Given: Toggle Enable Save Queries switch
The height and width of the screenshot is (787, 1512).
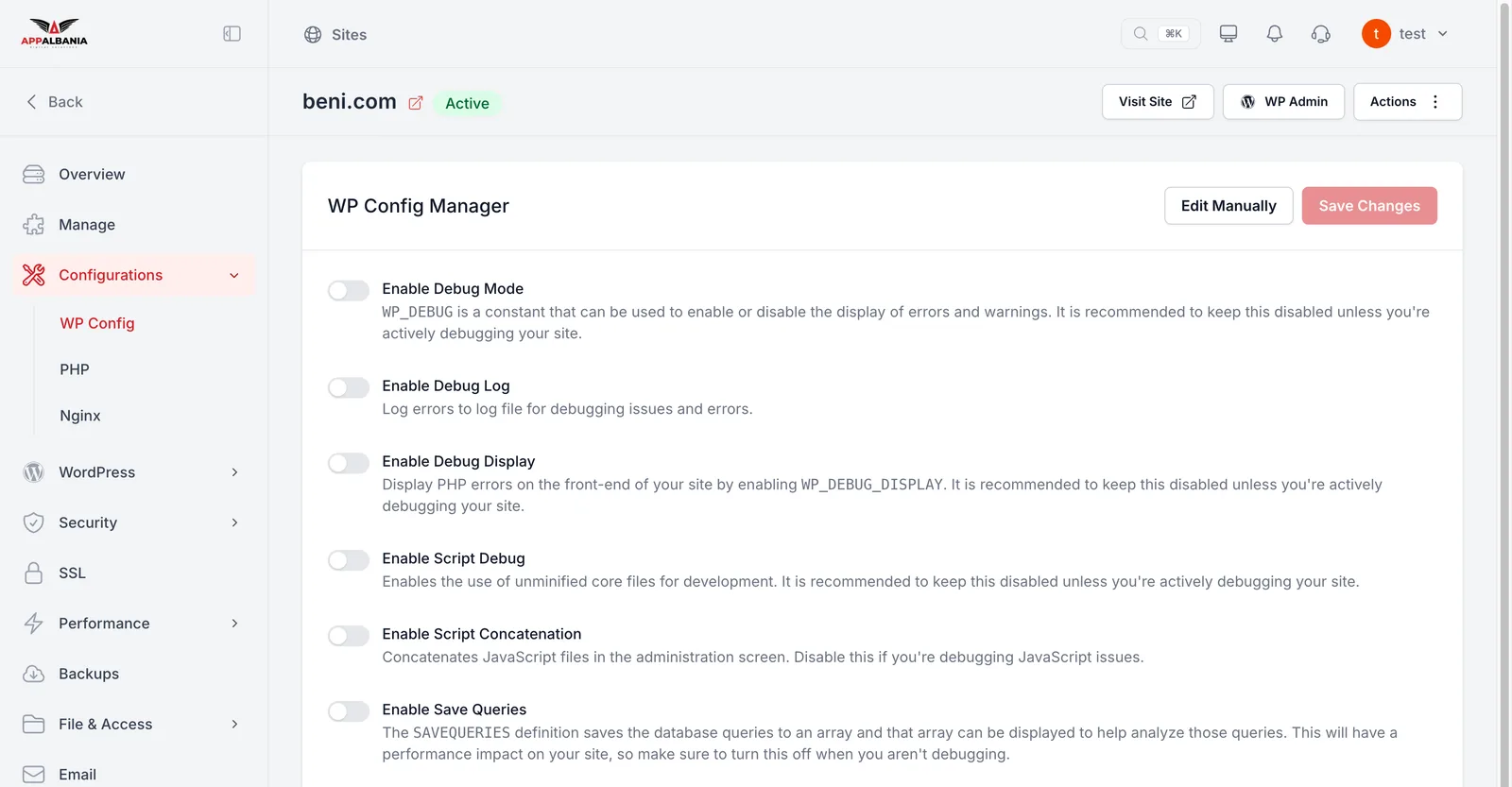Looking at the screenshot, I should tap(349, 711).
